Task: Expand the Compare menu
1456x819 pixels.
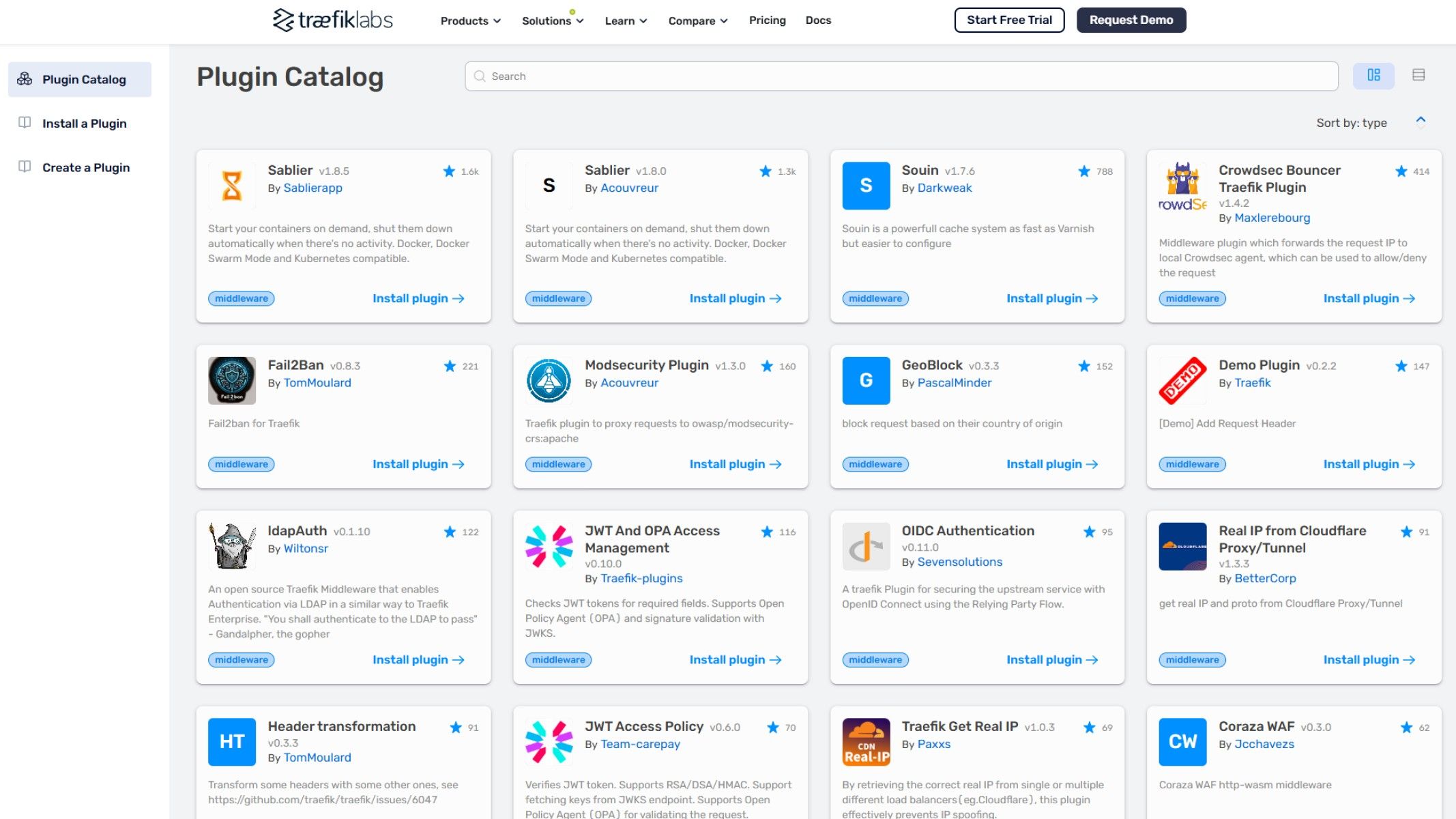Action: click(698, 20)
